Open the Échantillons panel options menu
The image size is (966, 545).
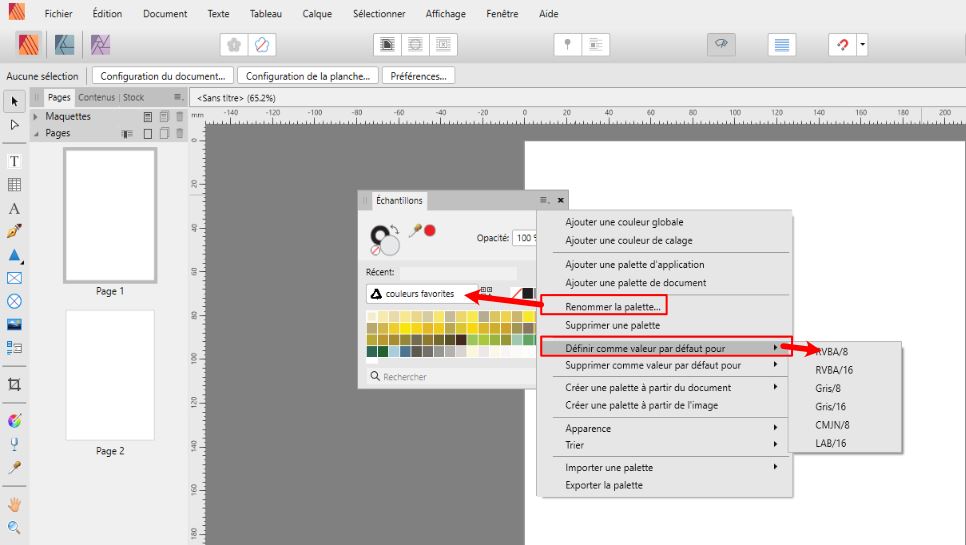coord(545,200)
